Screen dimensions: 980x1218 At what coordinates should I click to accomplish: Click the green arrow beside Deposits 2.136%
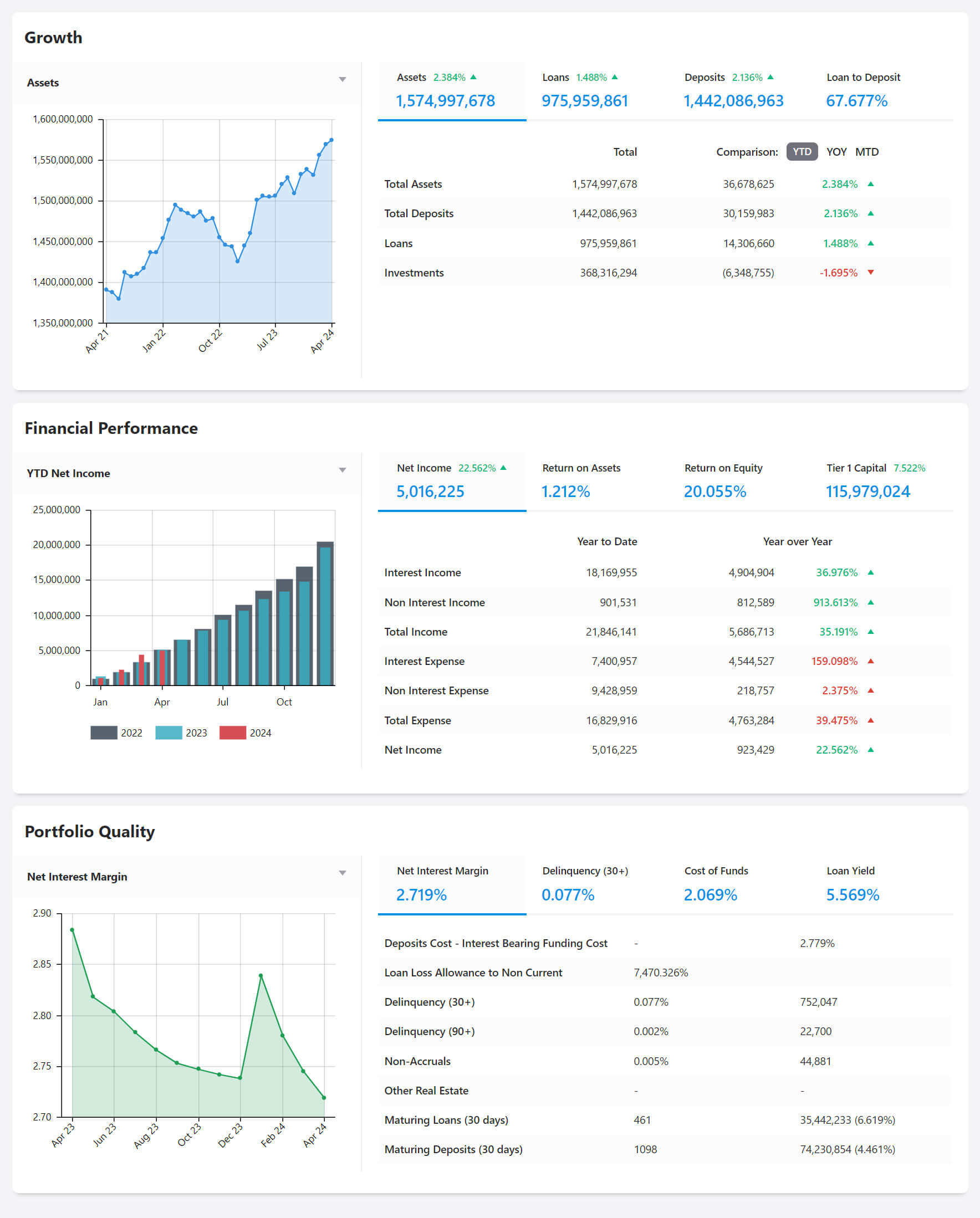[x=770, y=77]
